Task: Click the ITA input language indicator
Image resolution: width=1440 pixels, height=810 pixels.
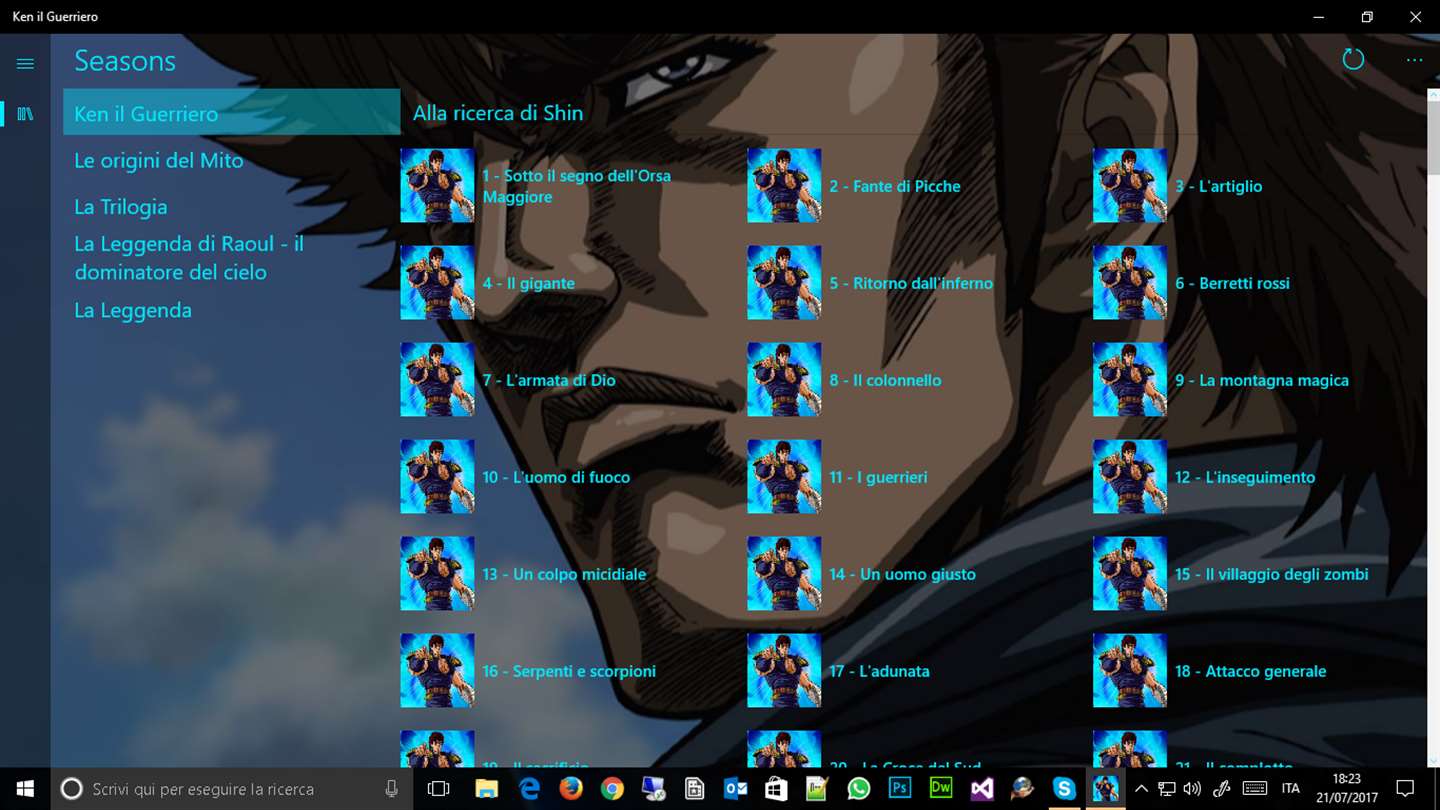Action: (1291, 789)
